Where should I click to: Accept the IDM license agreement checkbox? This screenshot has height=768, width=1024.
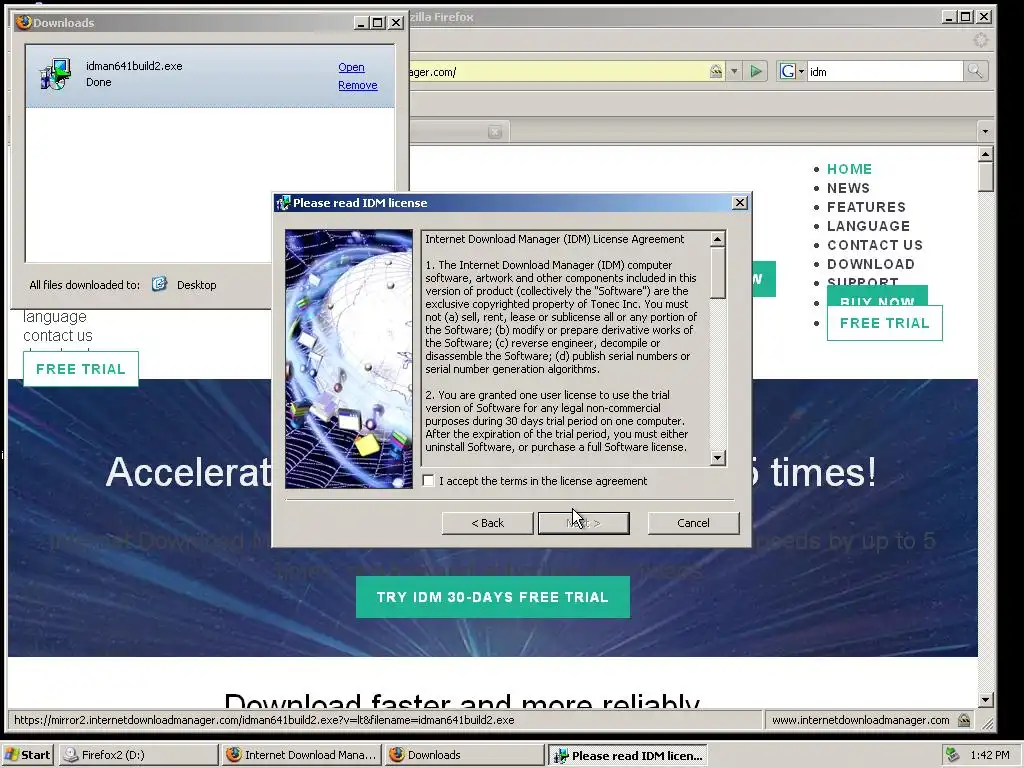pos(428,481)
